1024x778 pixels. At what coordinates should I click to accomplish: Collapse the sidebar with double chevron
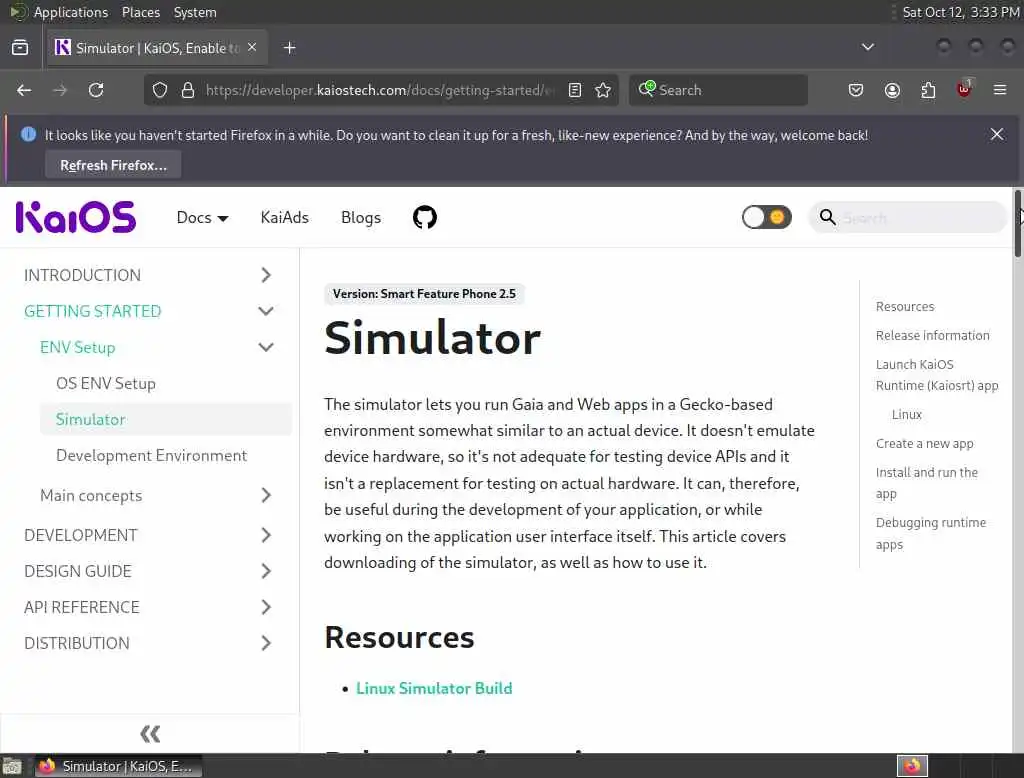150,734
